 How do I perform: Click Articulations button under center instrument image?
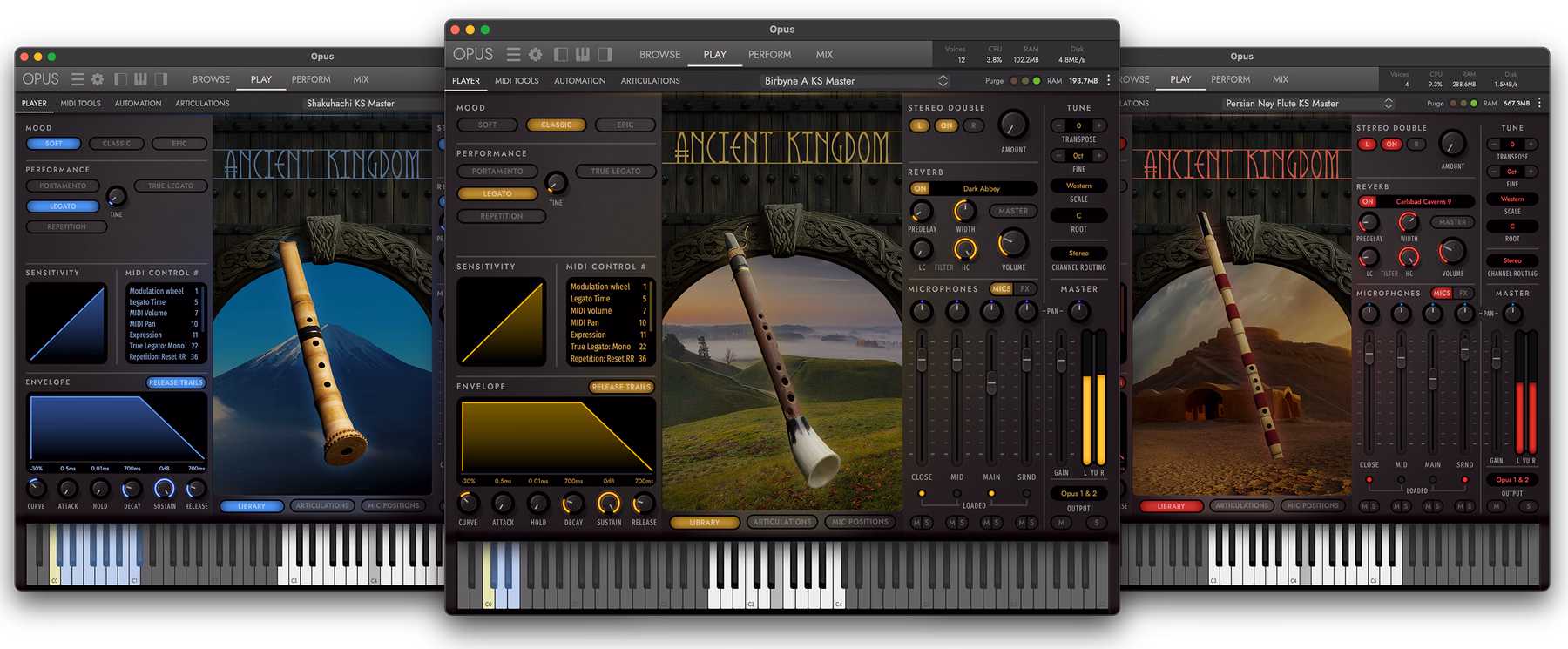(x=782, y=522)
